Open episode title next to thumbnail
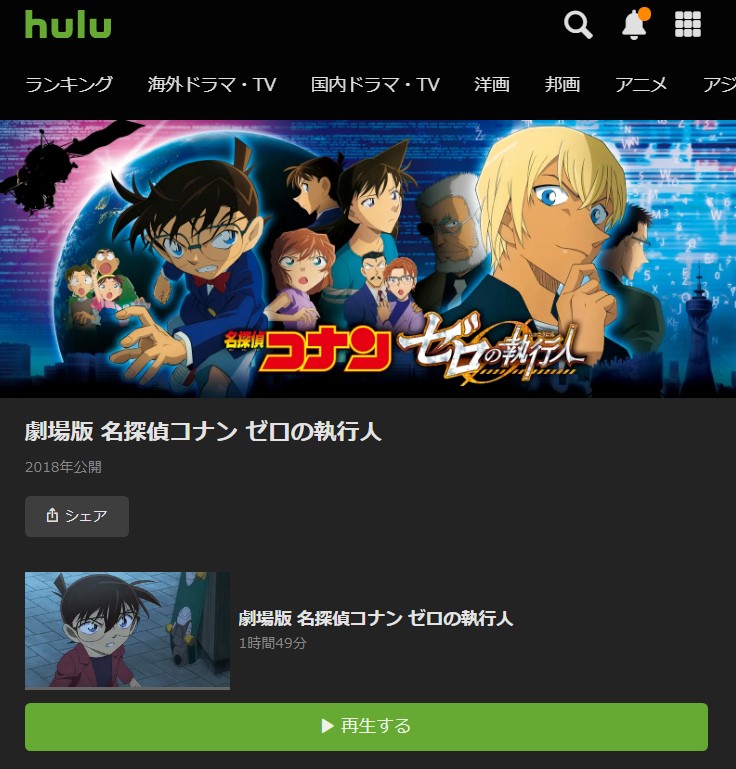This screenshot has height=769, width=736. click(376, 618)
